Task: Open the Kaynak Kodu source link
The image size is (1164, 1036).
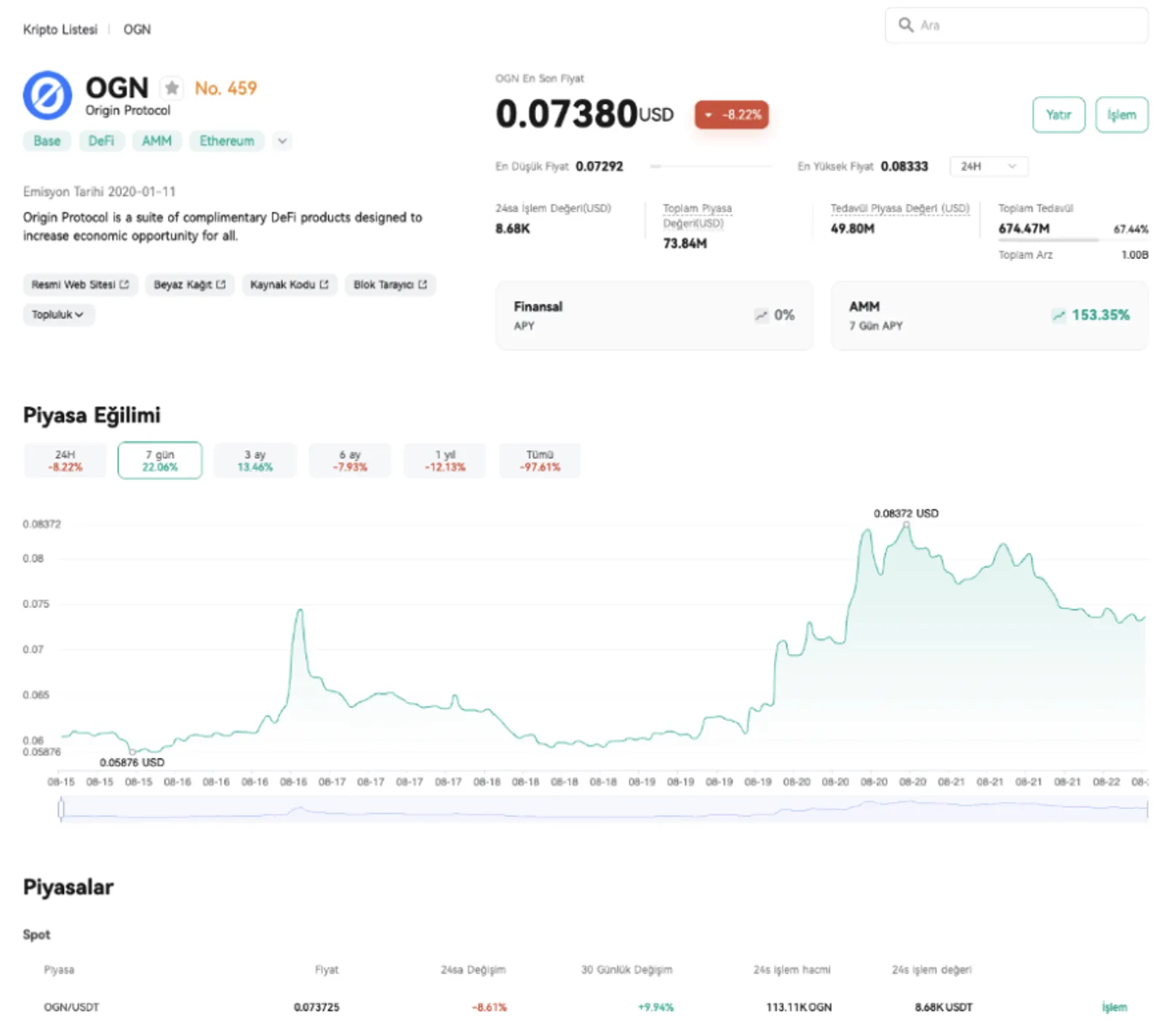Action: (x=289, y=284)
